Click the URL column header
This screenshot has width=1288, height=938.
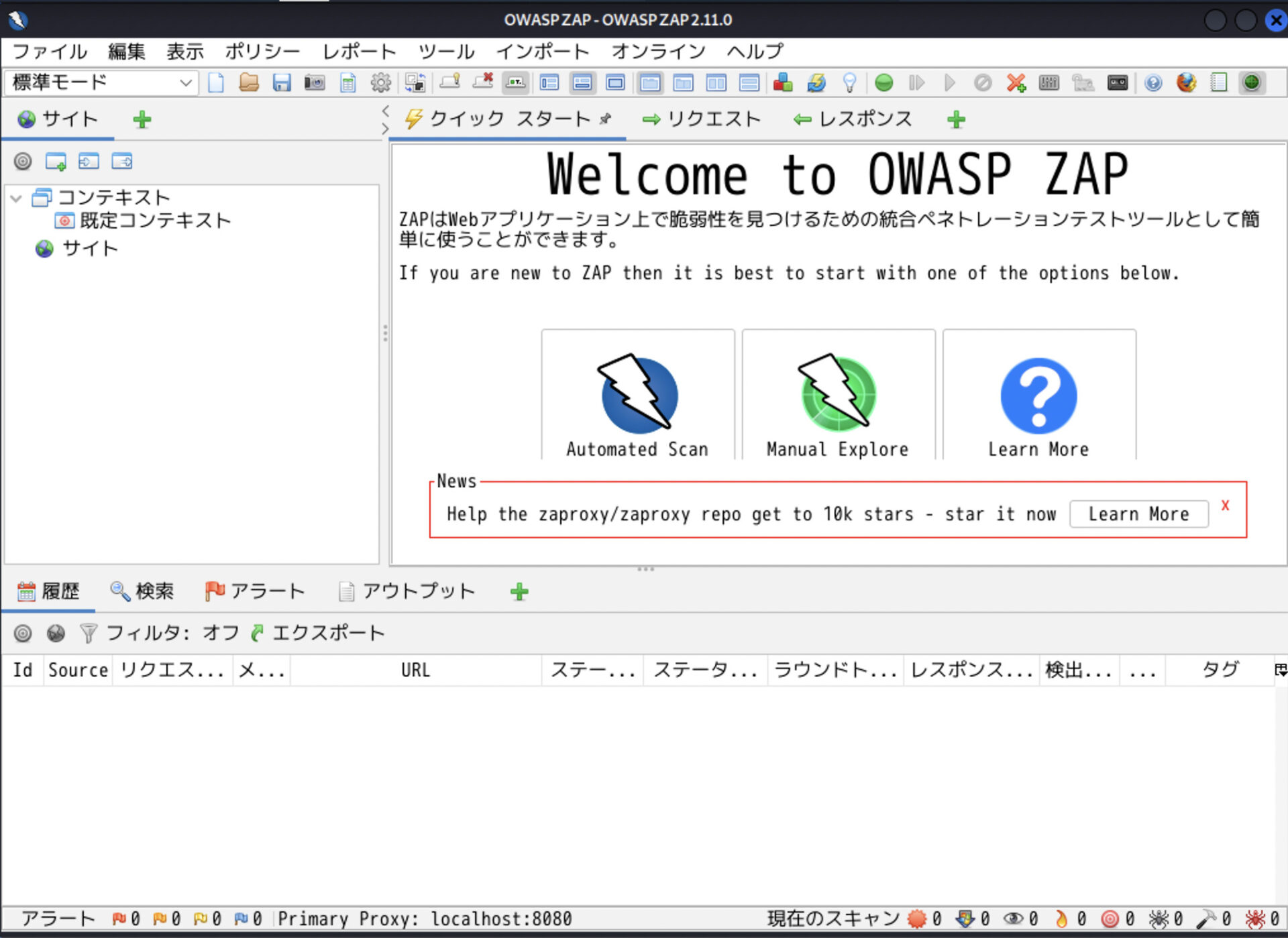[416, 670]
